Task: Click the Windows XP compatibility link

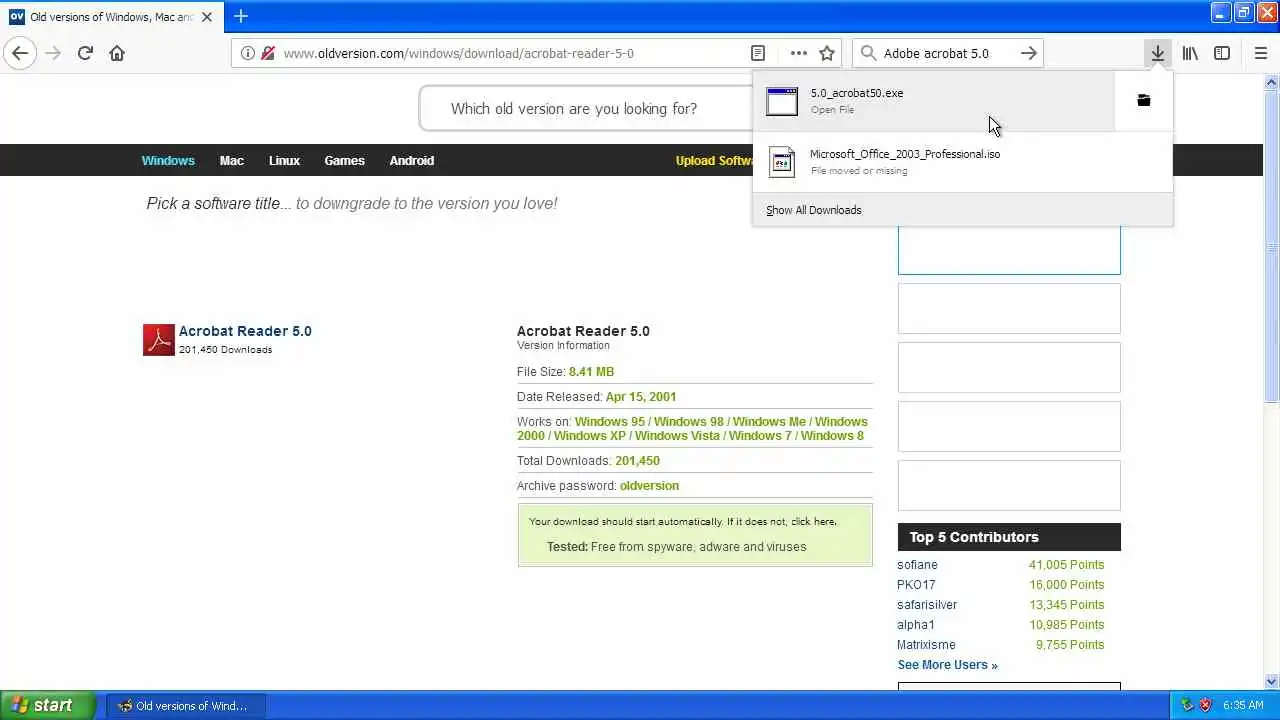Action: point(589,435)
